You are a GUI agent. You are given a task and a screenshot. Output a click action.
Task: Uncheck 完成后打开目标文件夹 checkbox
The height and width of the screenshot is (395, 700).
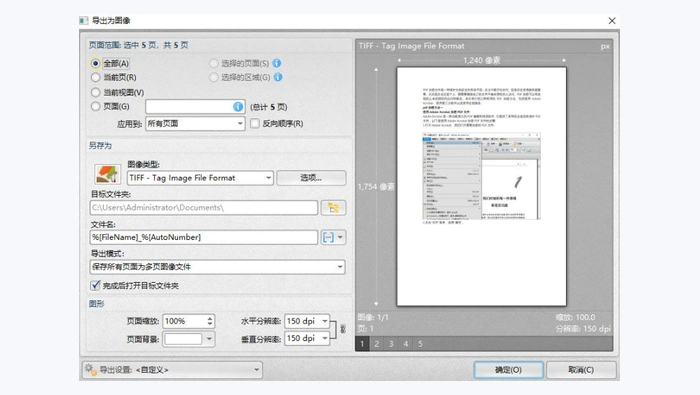click(95, 285)
